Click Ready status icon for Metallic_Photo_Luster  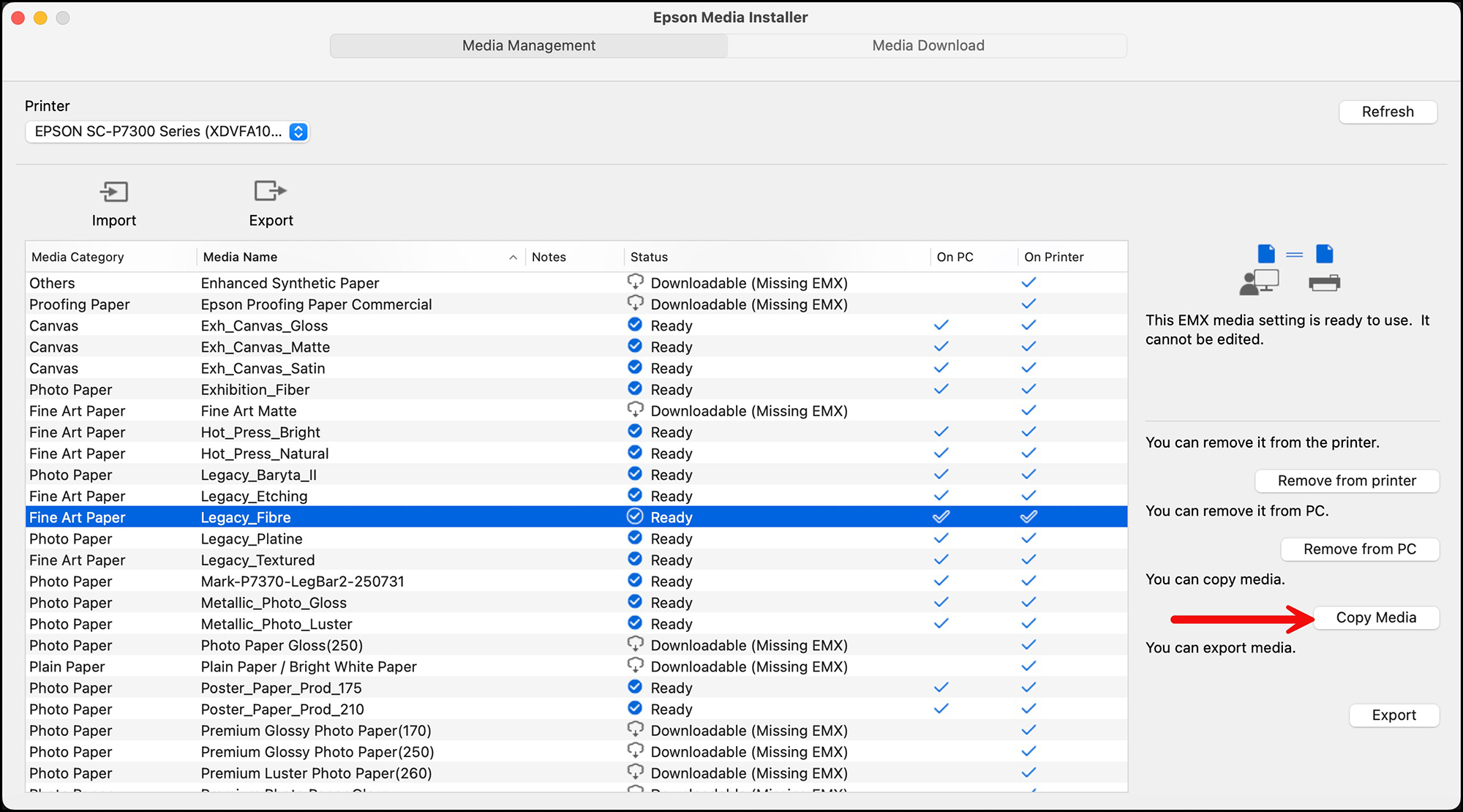coord(635,623)
